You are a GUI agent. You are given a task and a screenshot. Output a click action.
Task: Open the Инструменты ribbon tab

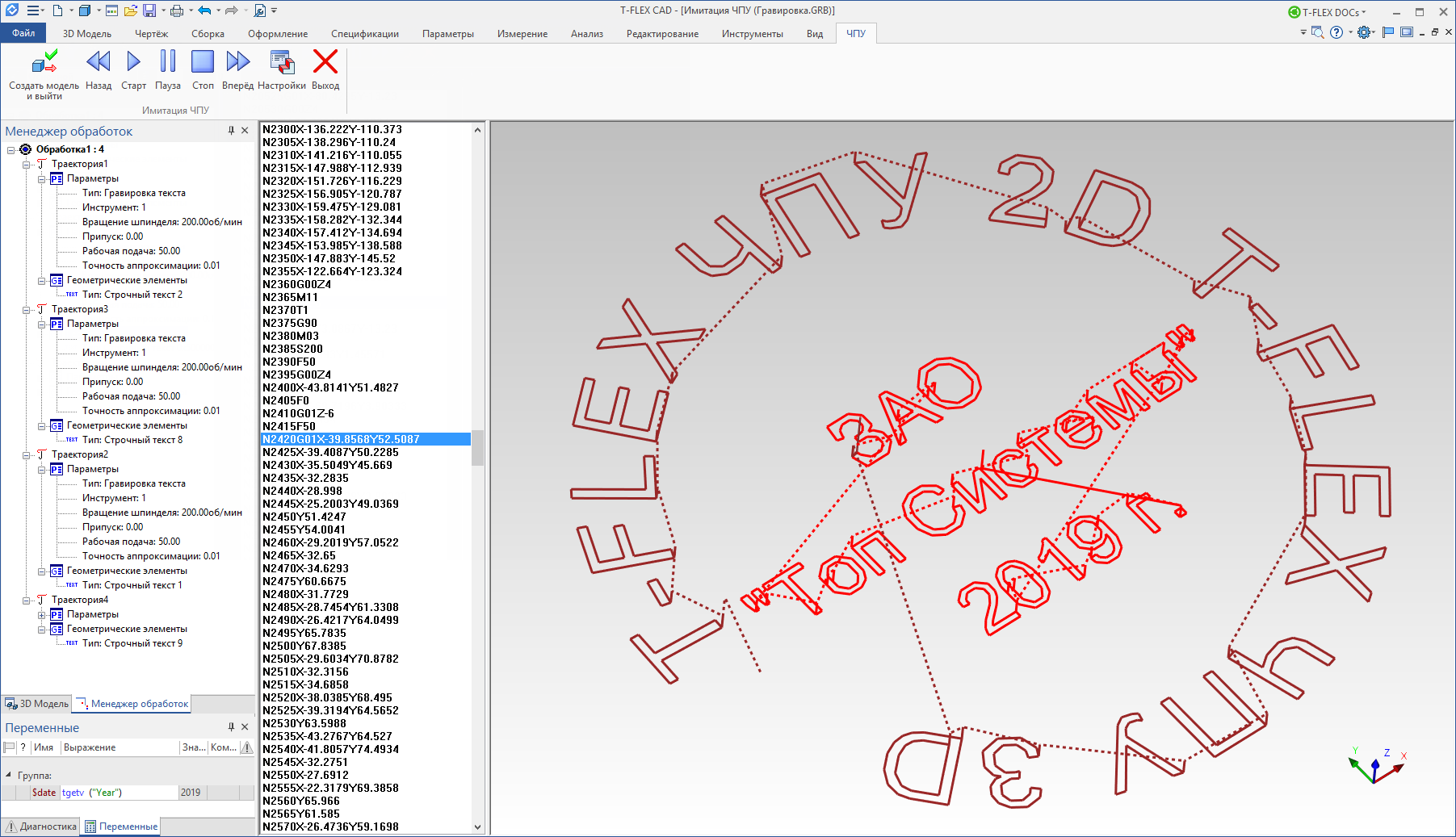pyautogui.click(x=753, y=34)
